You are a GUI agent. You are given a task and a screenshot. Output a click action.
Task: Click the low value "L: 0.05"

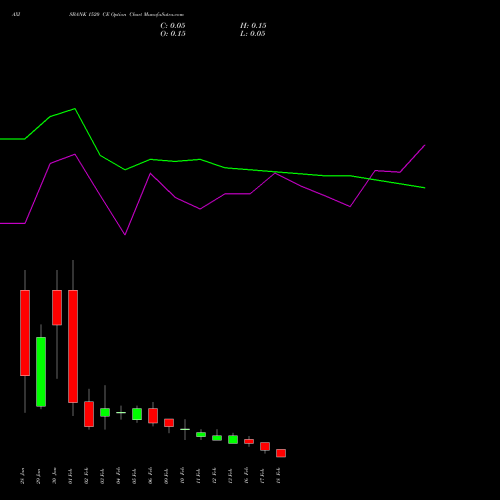click(253, 34)
